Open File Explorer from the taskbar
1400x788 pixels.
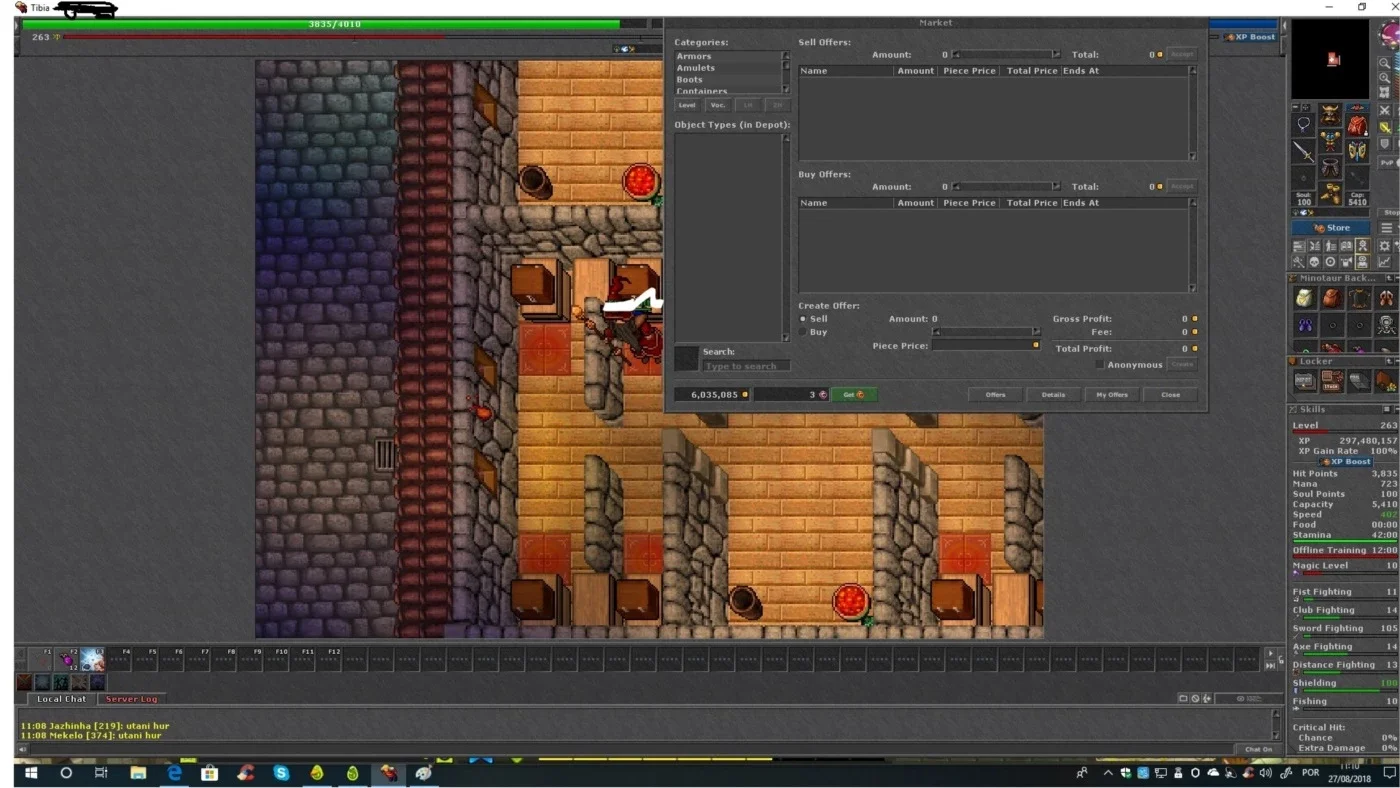pyautogui.click(x=138, y=773)
